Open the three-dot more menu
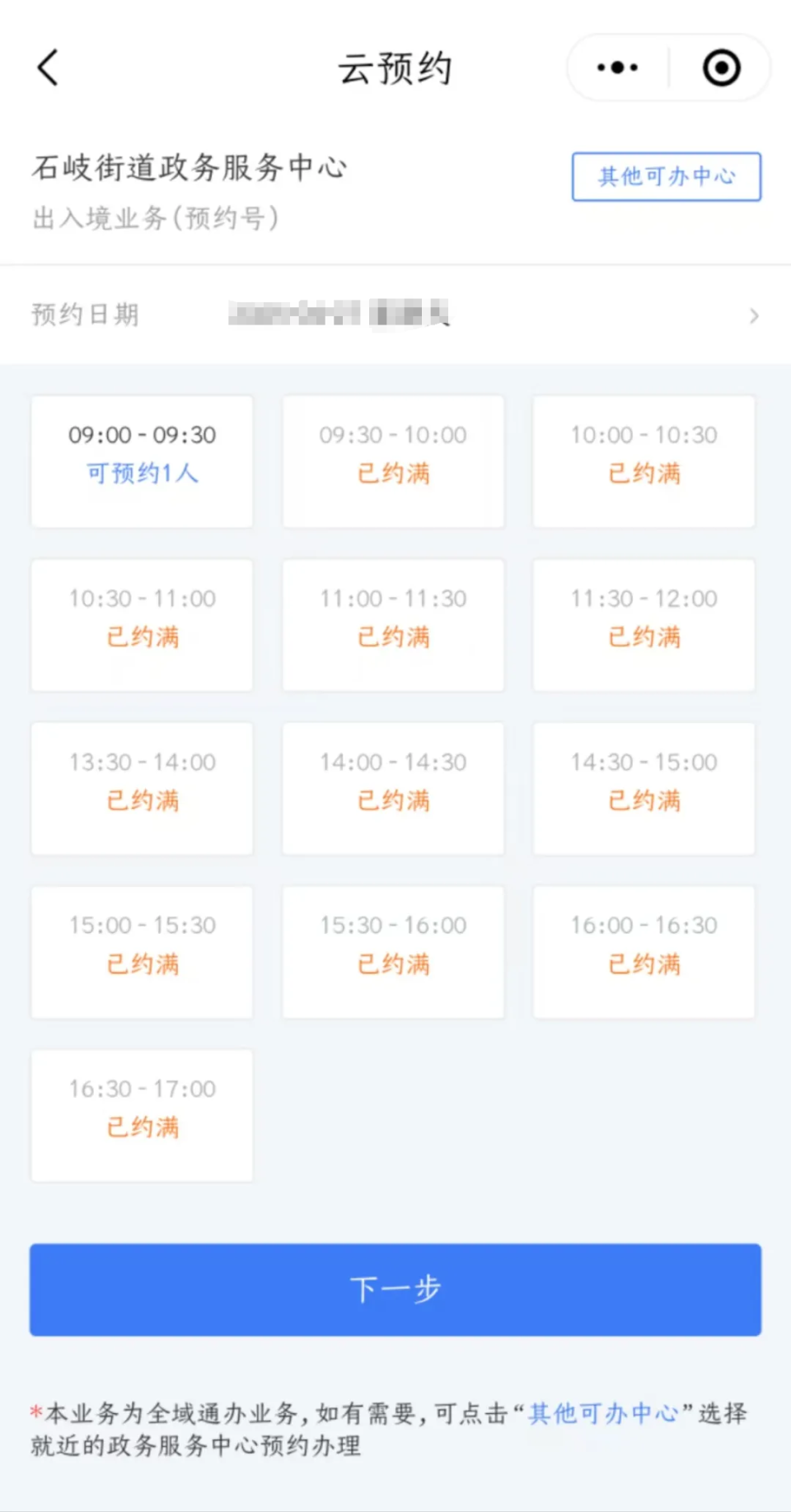The width and height of the screenshot is (791, 1512). point(617,68)
